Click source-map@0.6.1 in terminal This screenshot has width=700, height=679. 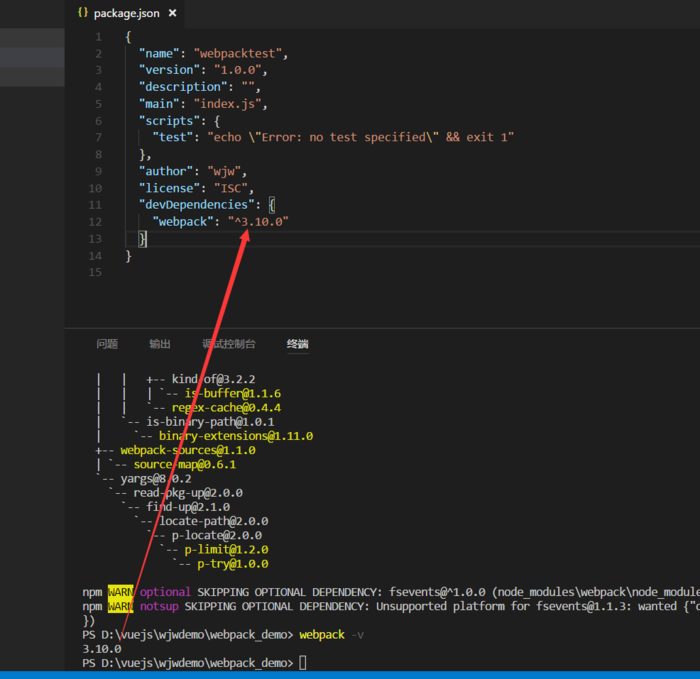click(x=185, y=465)
